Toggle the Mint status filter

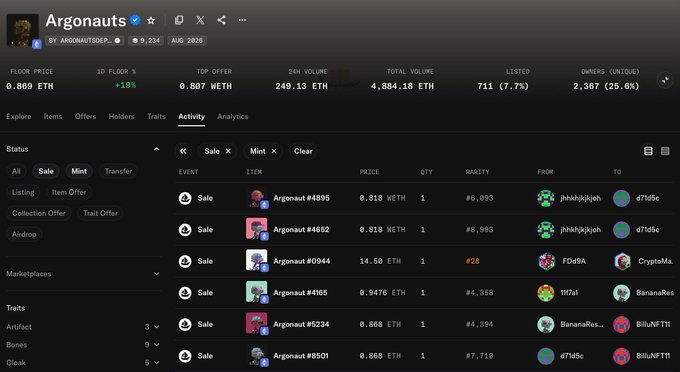pos(79,171)
